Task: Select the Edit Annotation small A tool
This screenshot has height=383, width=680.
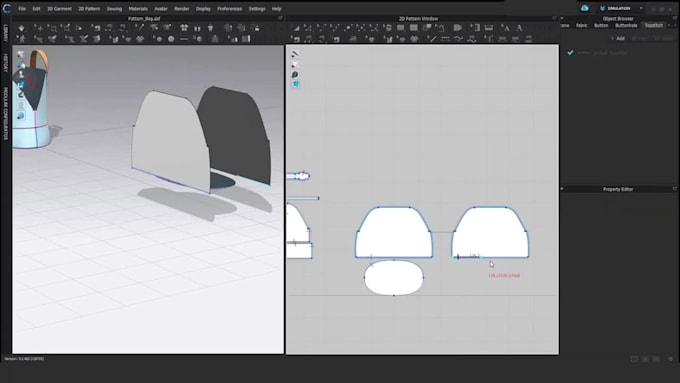Action: tap(505, 28)
